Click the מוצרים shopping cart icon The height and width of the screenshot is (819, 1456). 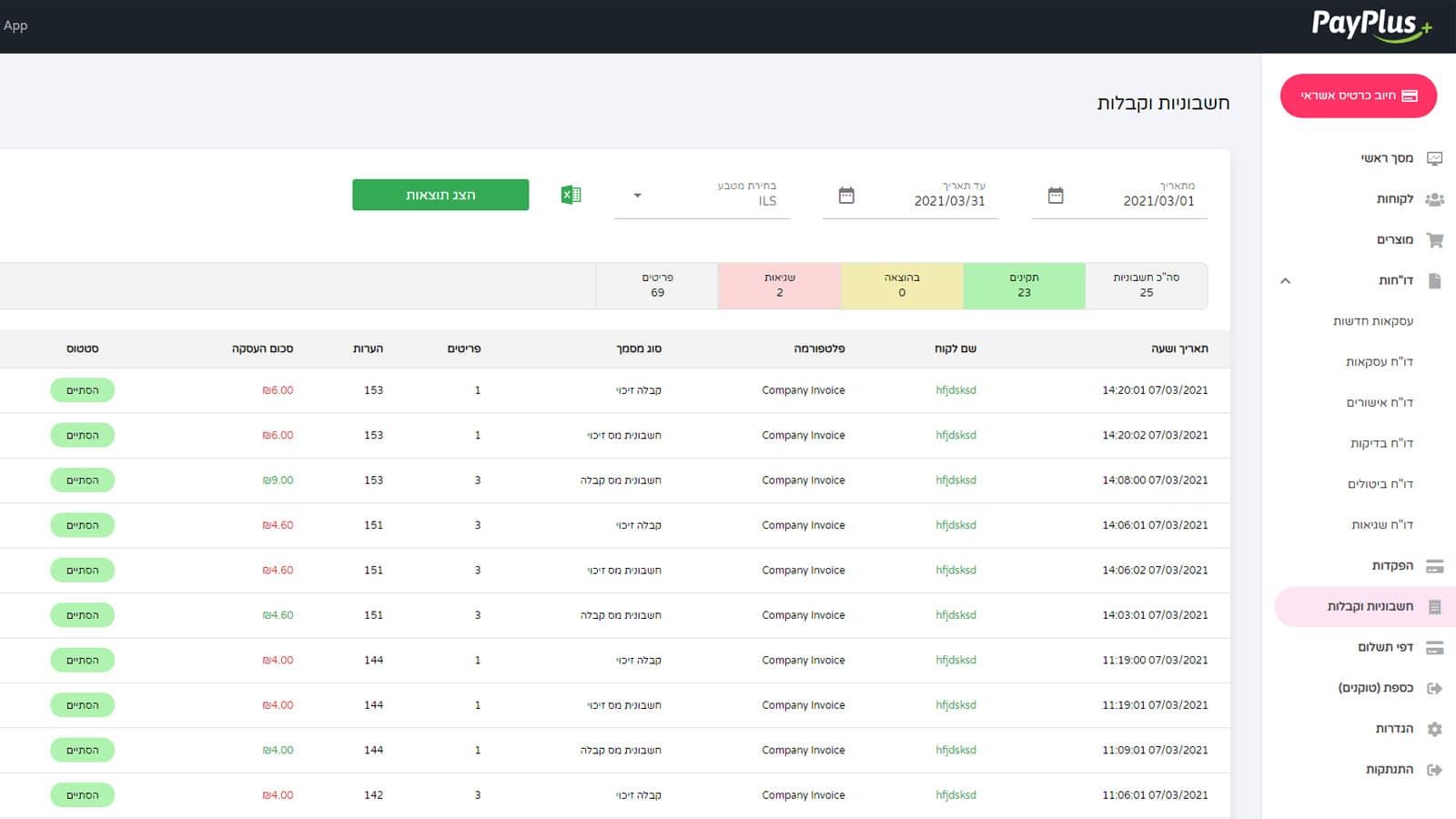[x=1435, y=239]
